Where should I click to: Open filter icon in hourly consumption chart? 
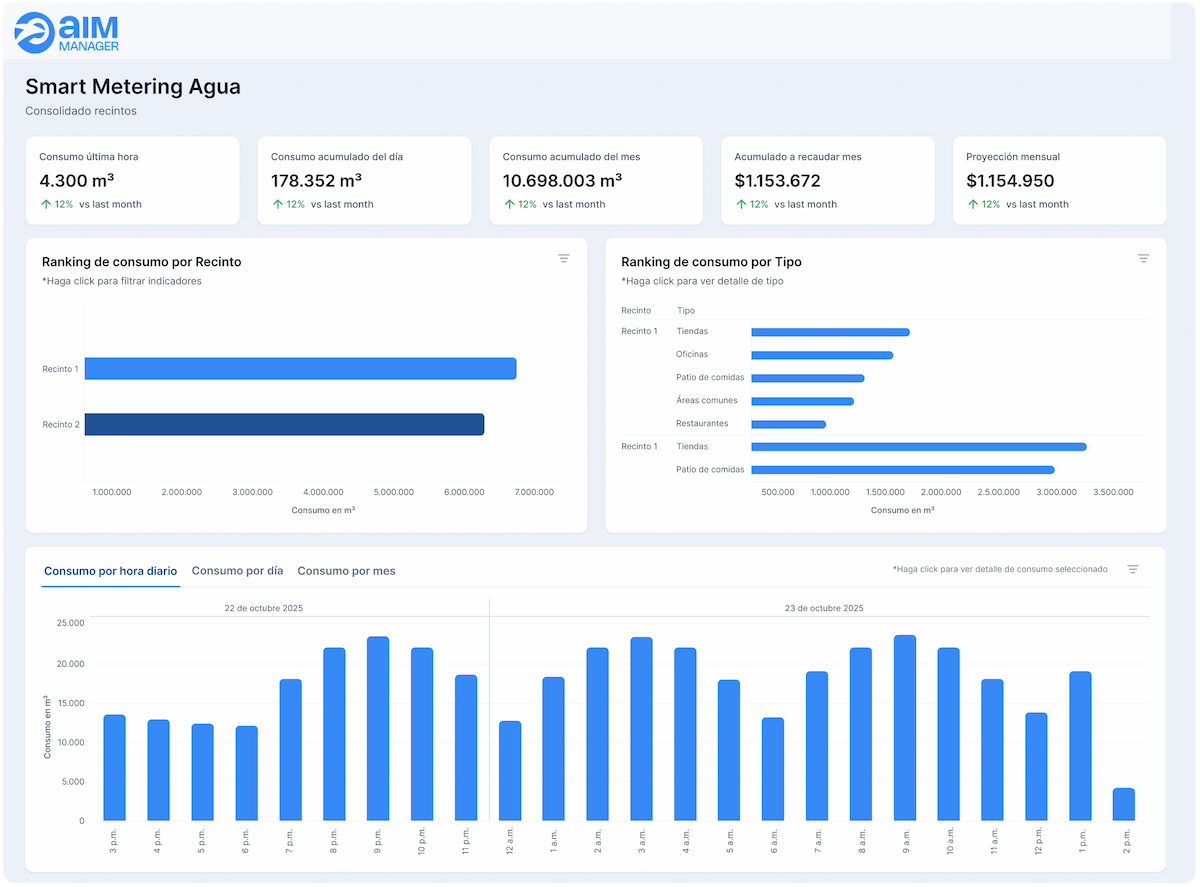click(x=1132, y=569)
